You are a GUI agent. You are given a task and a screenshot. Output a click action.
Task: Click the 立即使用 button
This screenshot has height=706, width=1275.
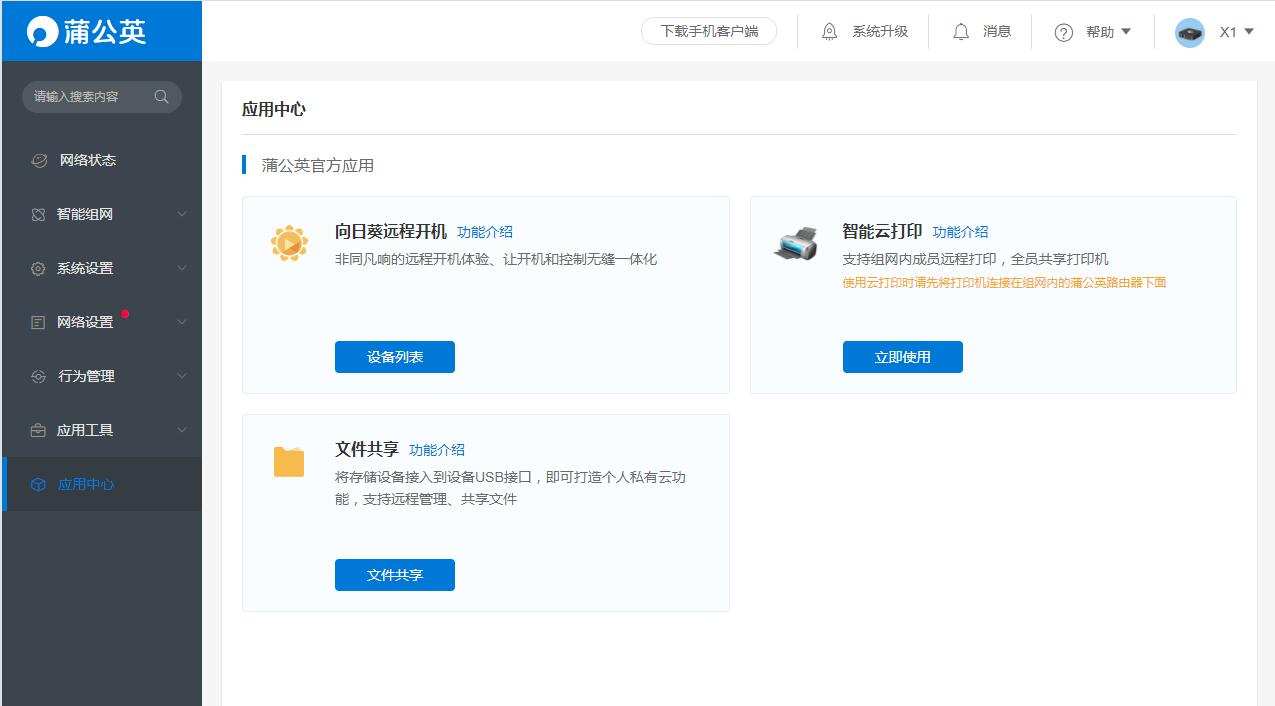(902, 356)
